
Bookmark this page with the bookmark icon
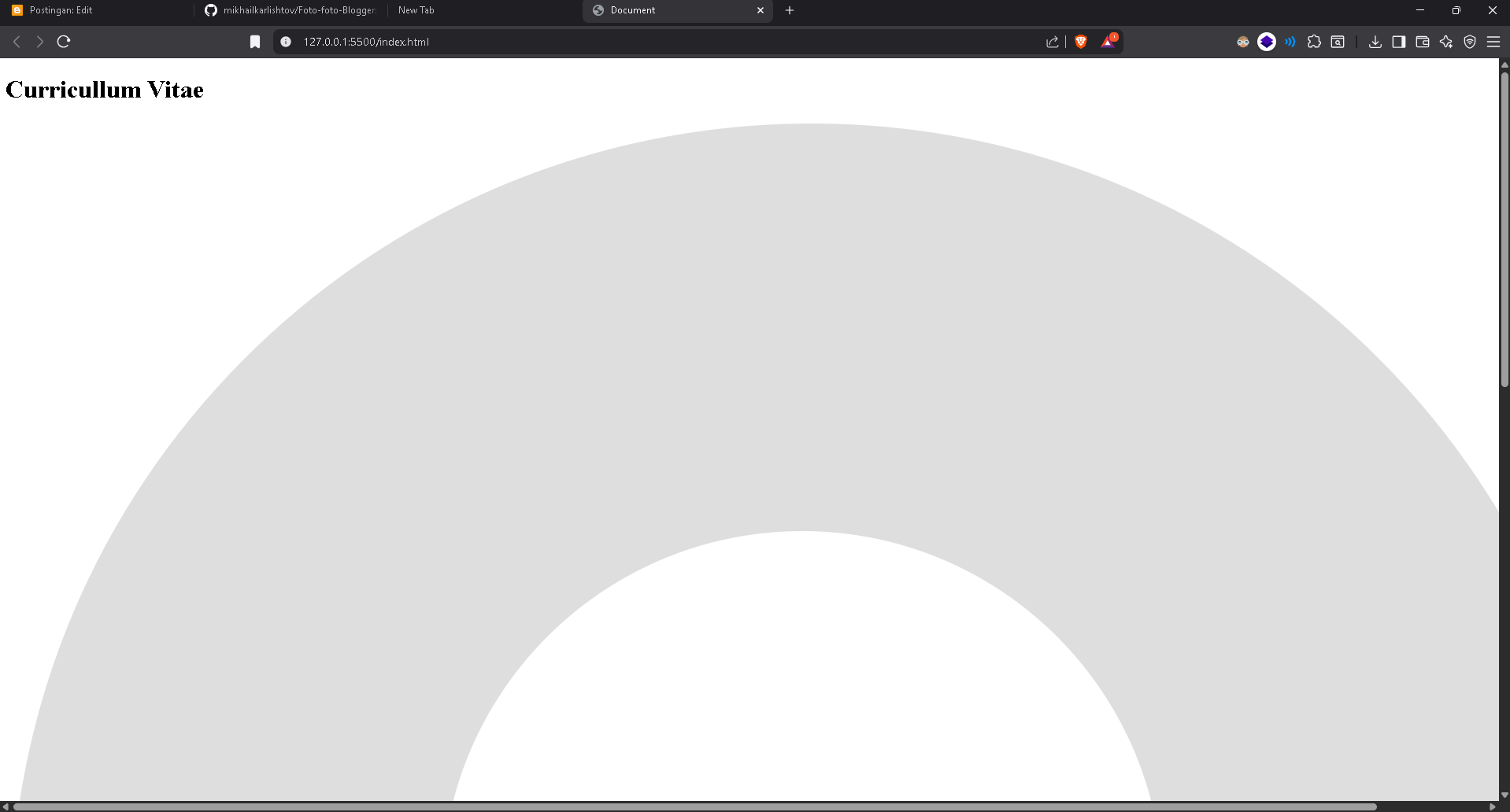255,42
